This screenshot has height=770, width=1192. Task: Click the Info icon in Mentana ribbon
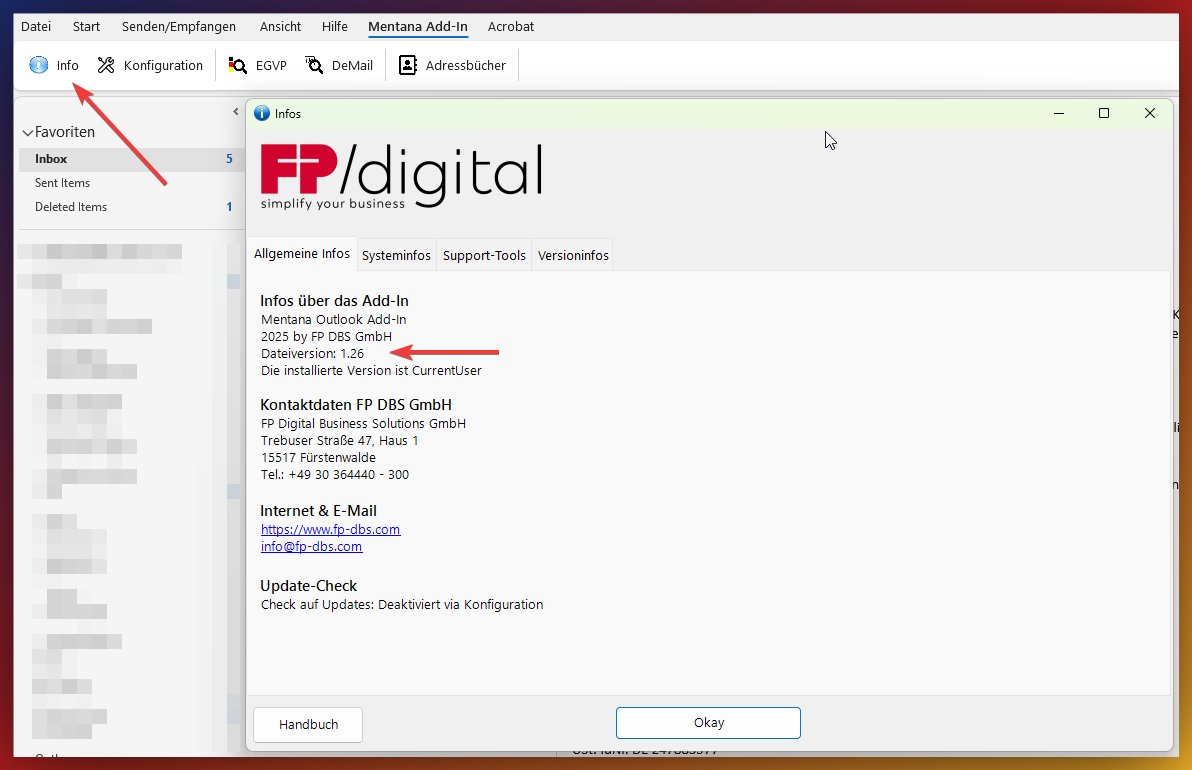coord(39,65)
